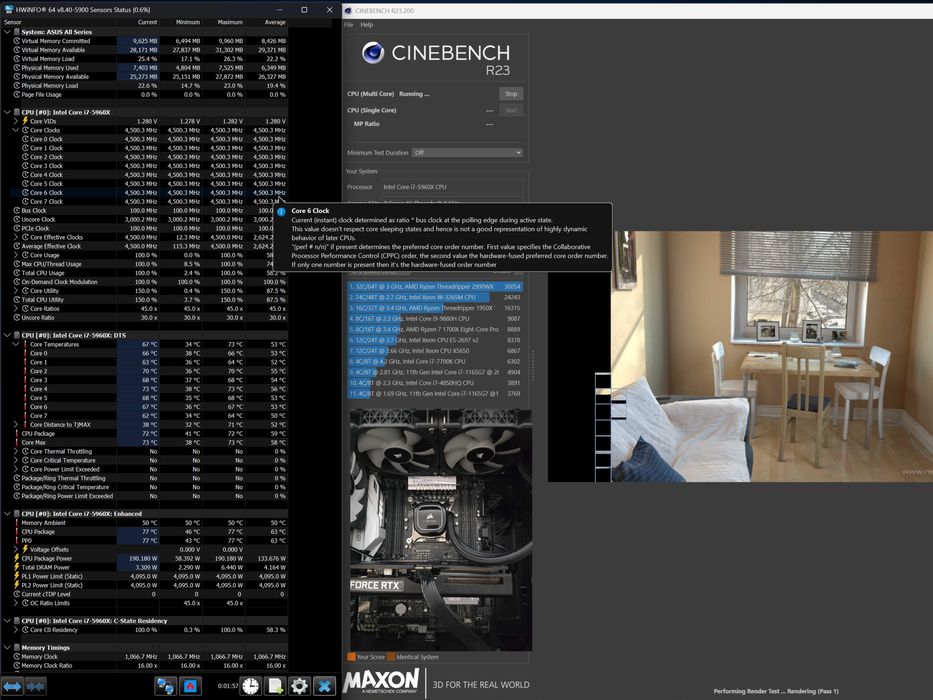Viewport: 933px width, 700px height.
Task: Click the Cinebench sphere logo icon
Action: 373,53
